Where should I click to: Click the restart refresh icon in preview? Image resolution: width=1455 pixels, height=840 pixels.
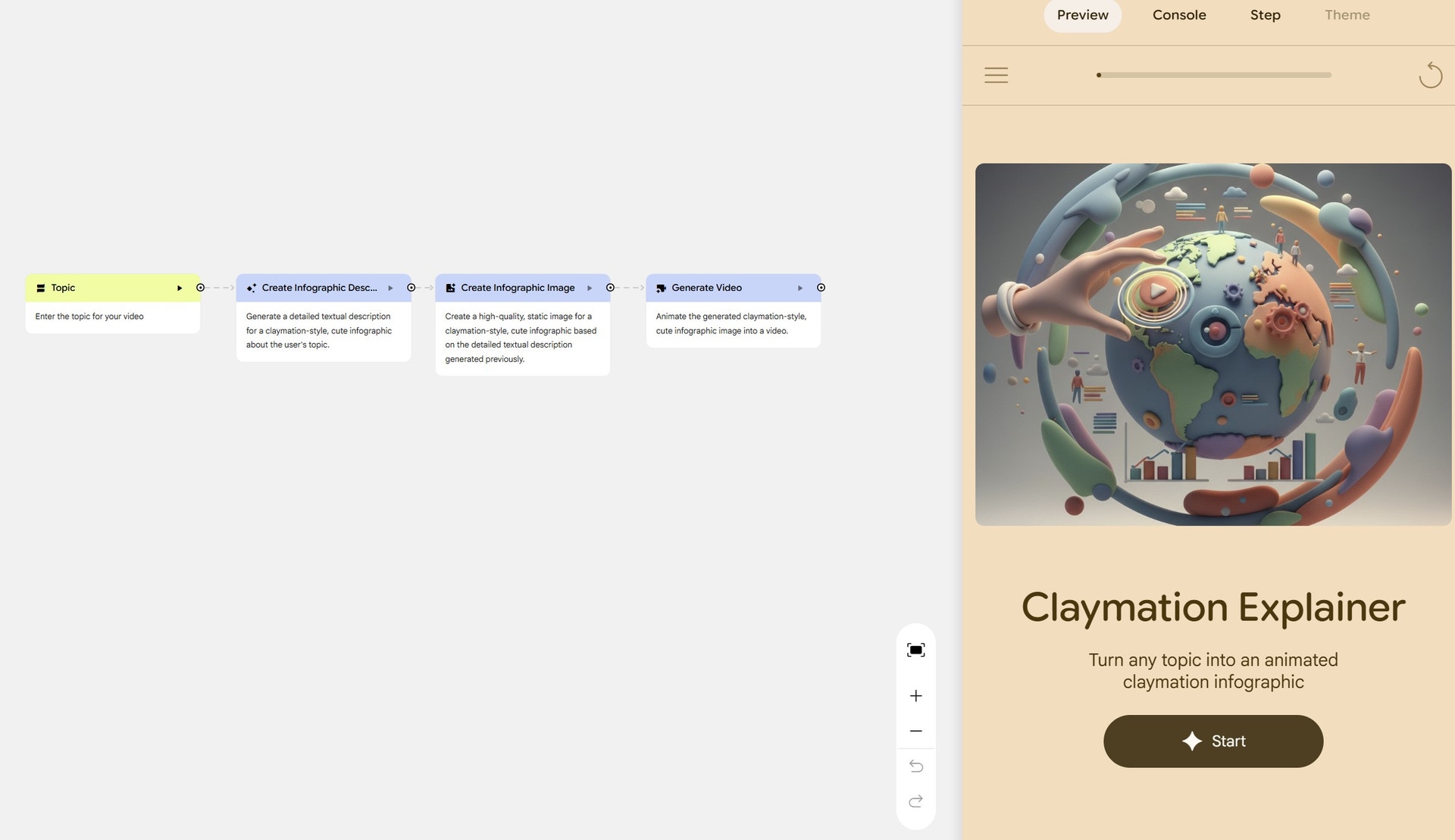pos(1430,75)
